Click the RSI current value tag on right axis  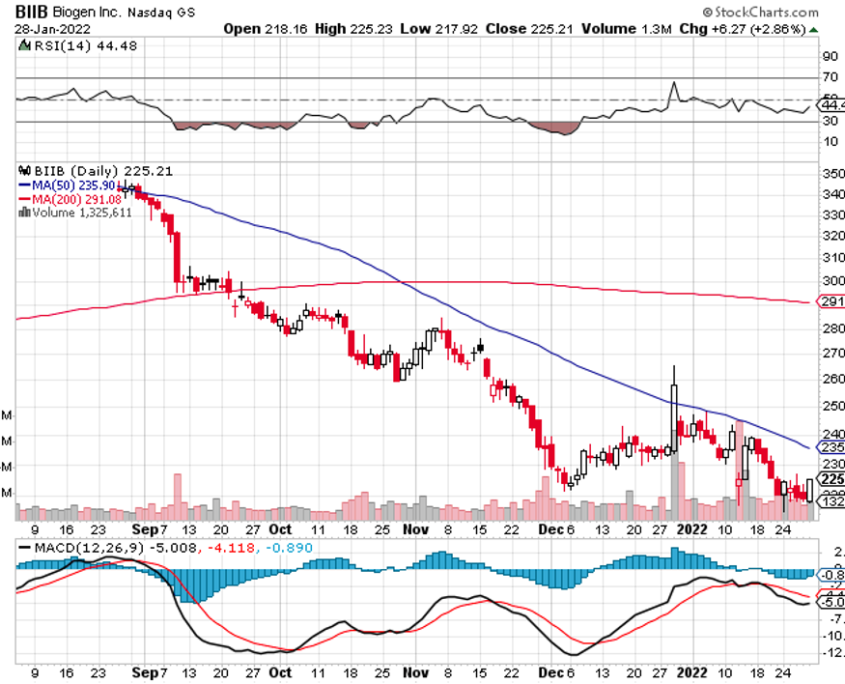(x=832, y=105)
